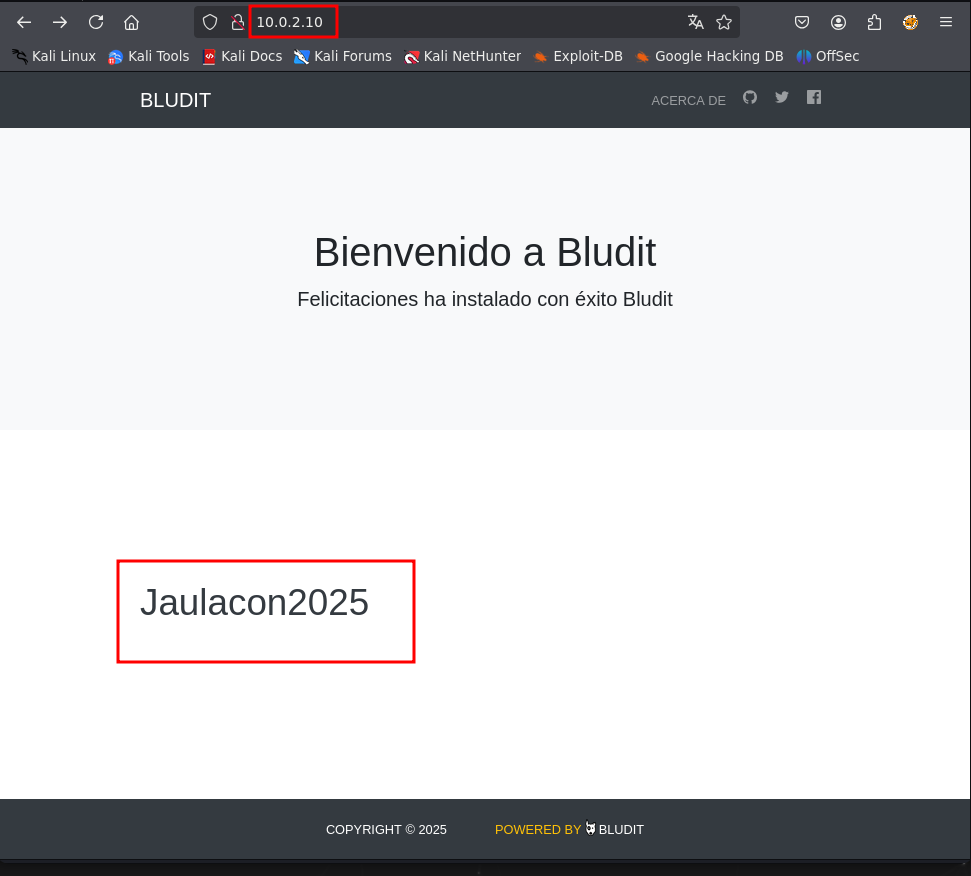Reload the current page
Viewport: 971px width, 876px height.
click(96, 22)
